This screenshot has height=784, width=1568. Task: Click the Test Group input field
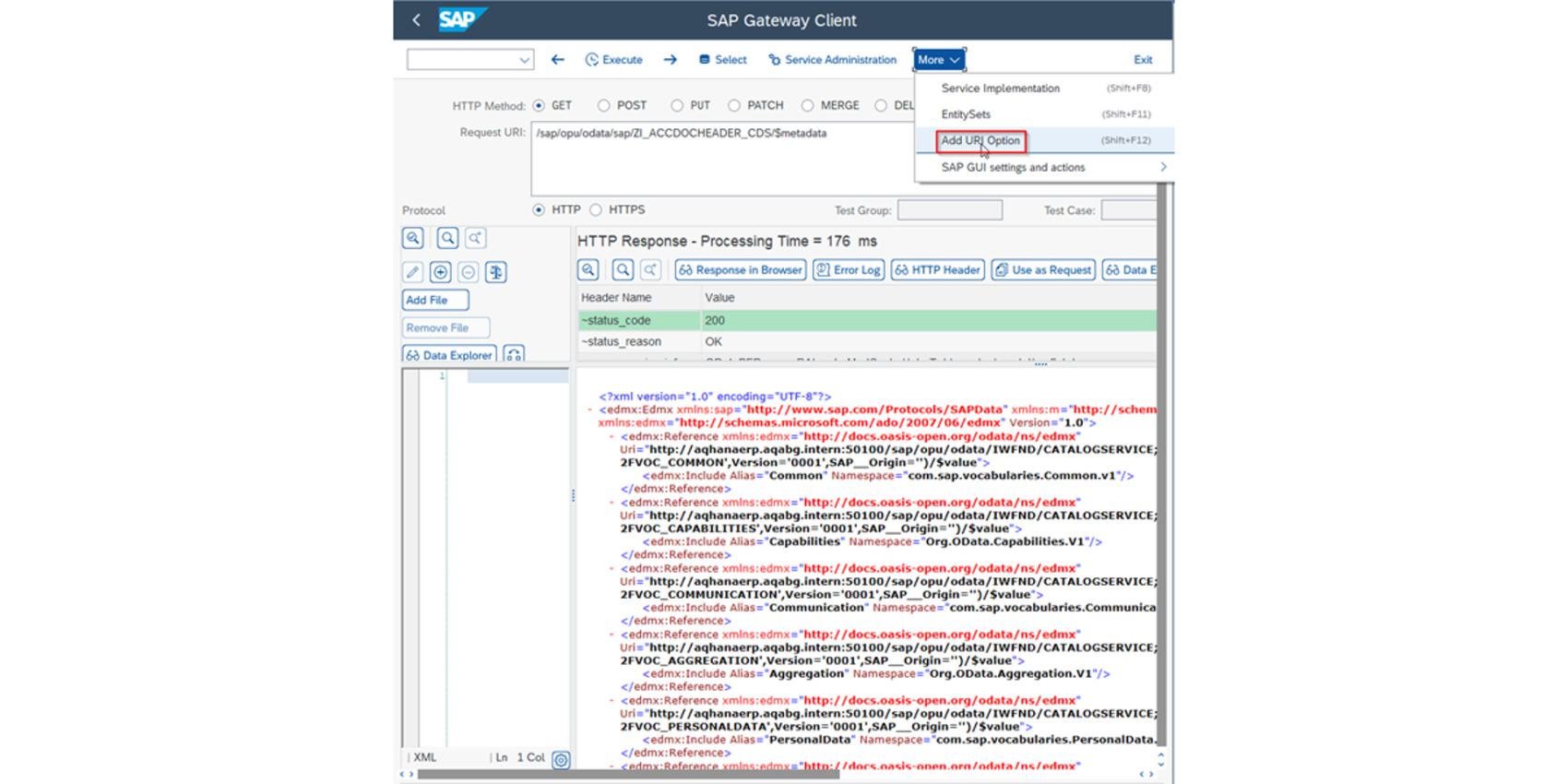point(950,210)
